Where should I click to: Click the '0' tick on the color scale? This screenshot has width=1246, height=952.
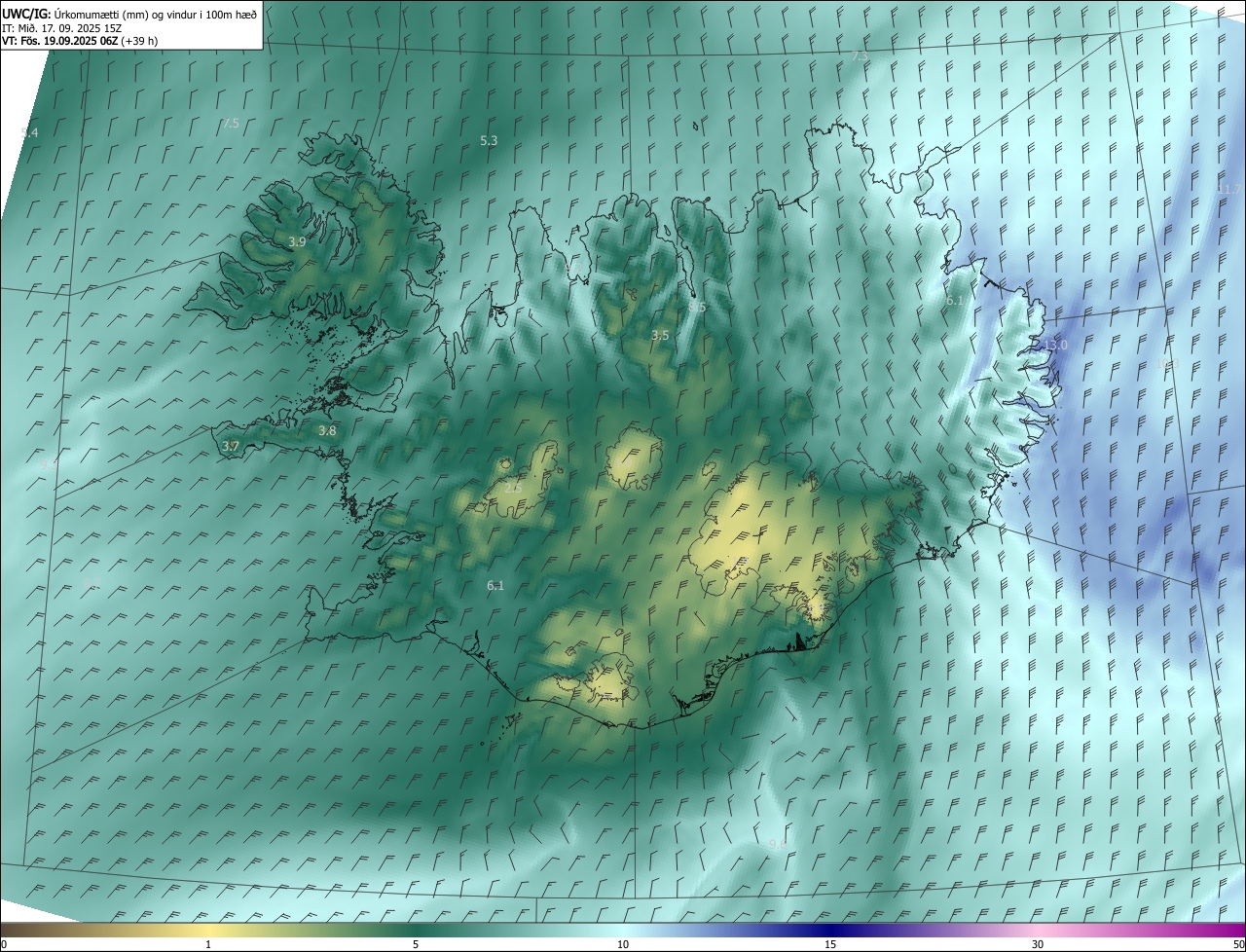coord(4,944)
